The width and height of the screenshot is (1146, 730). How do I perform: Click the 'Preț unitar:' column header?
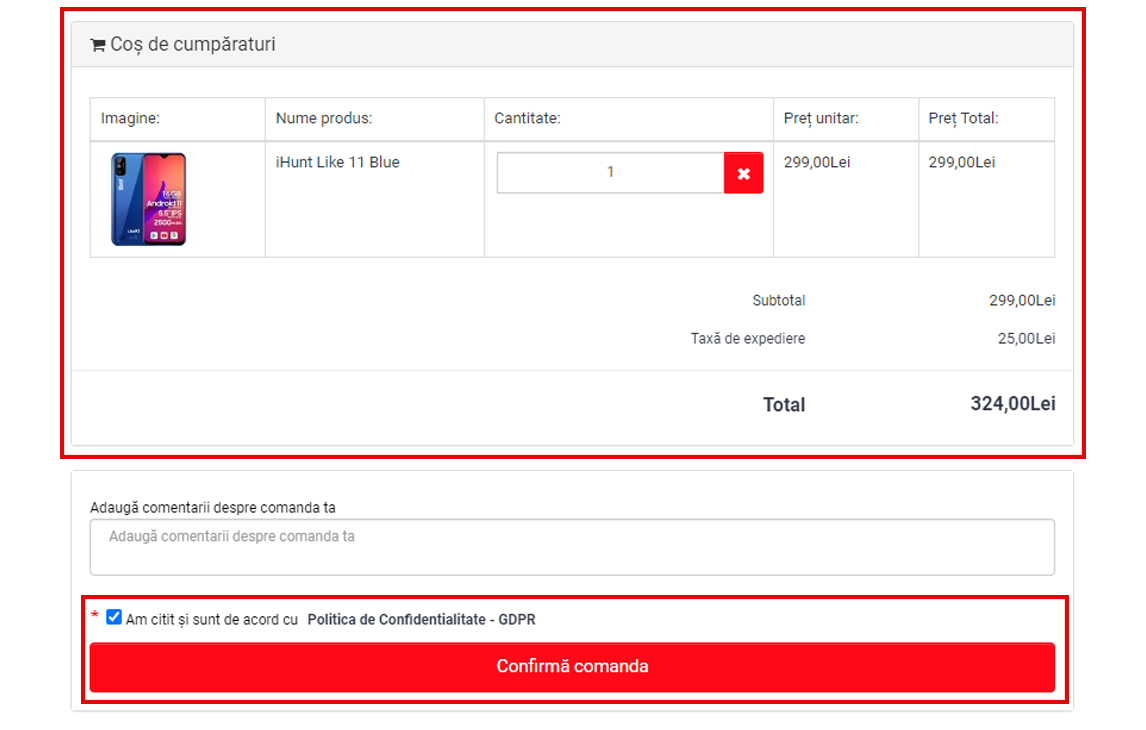[x=821, y=119]
